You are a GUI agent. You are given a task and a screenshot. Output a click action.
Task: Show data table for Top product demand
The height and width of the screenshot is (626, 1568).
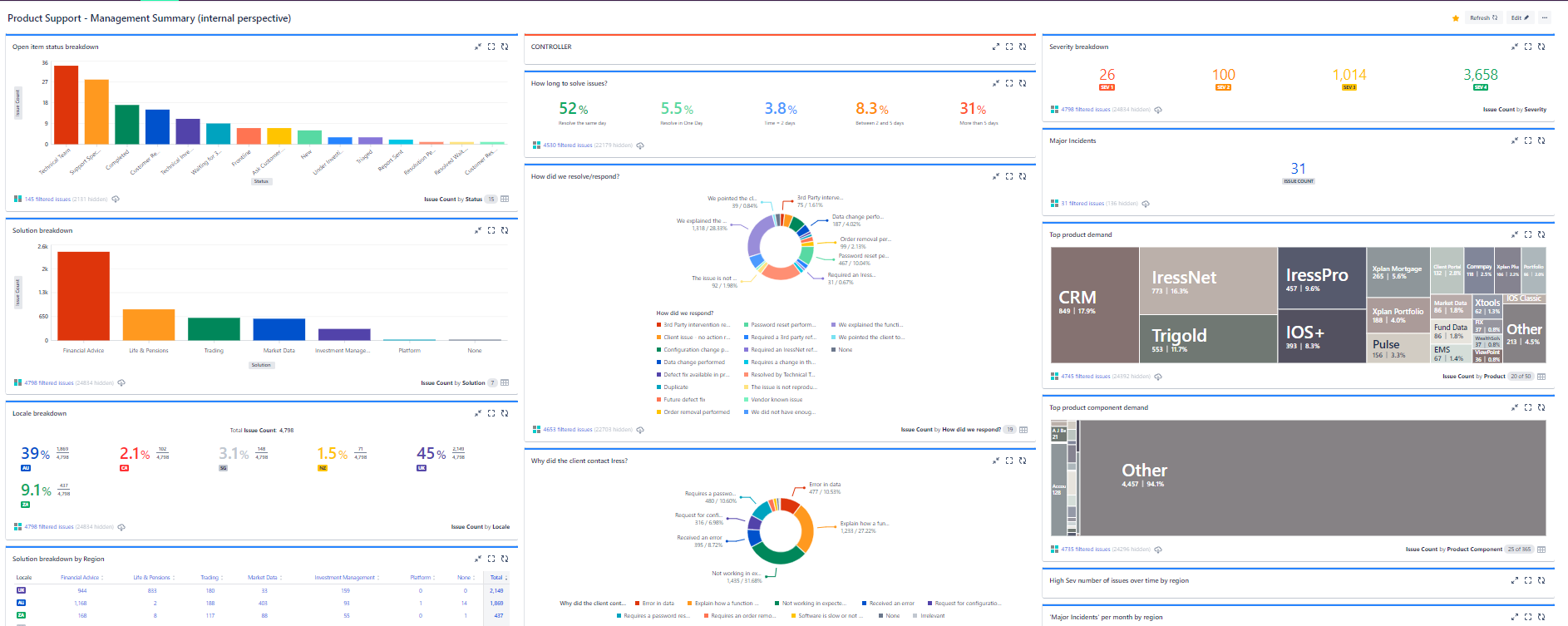coord(1541,377)
